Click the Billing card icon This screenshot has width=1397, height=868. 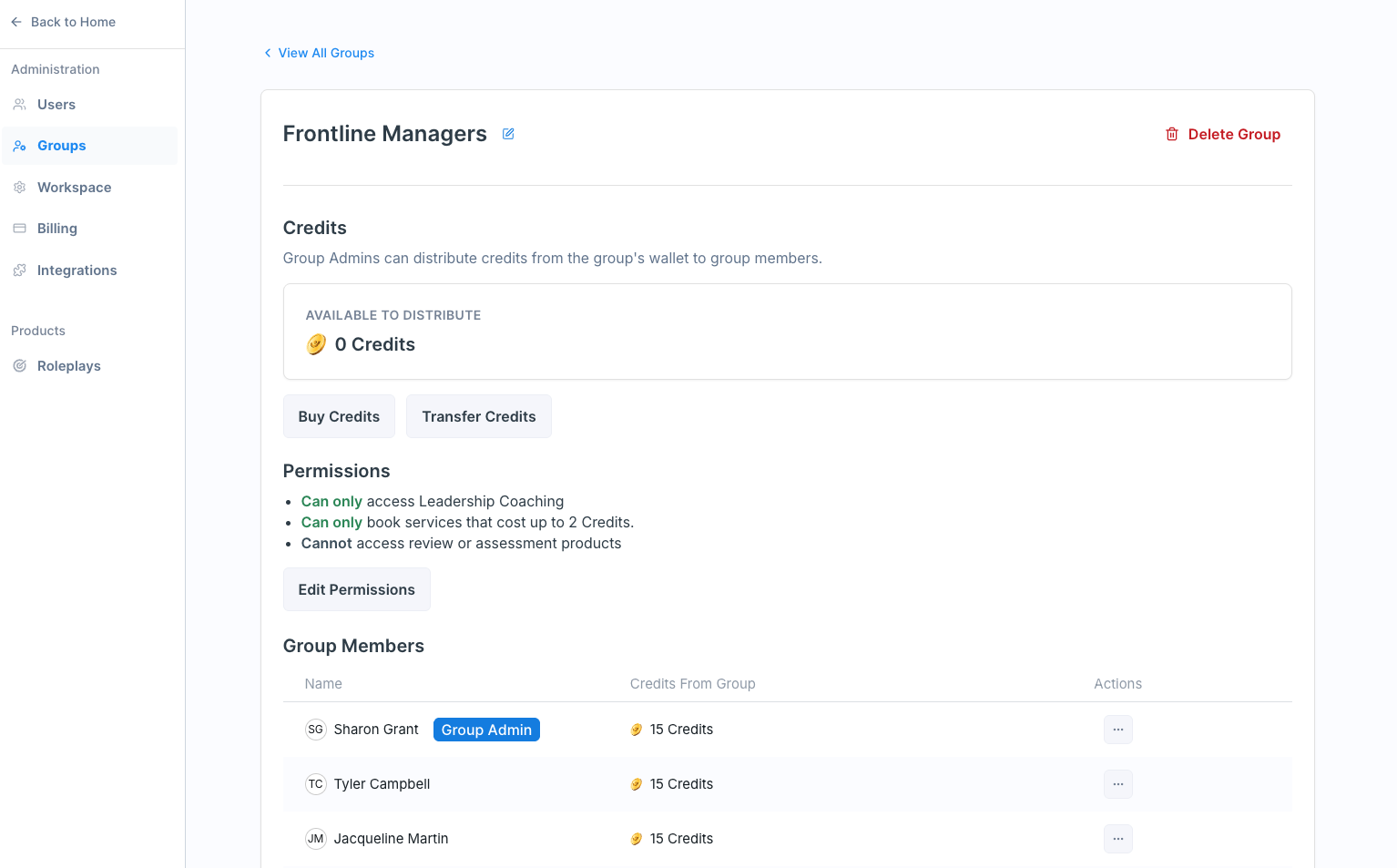19,229
